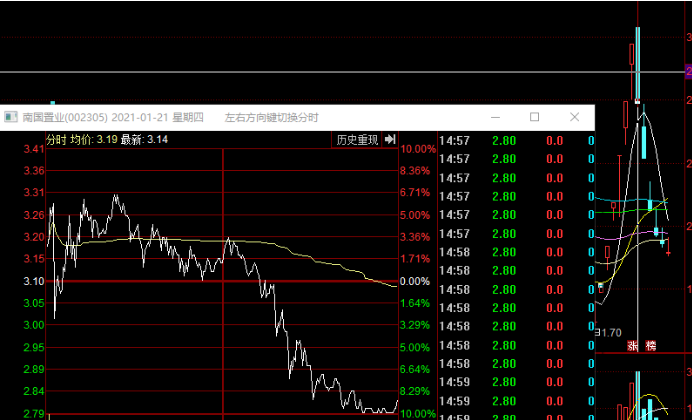Click the 榜 marker on the K-line chart
This screenshot has width=692, height=420.
[x=651, y=345]
